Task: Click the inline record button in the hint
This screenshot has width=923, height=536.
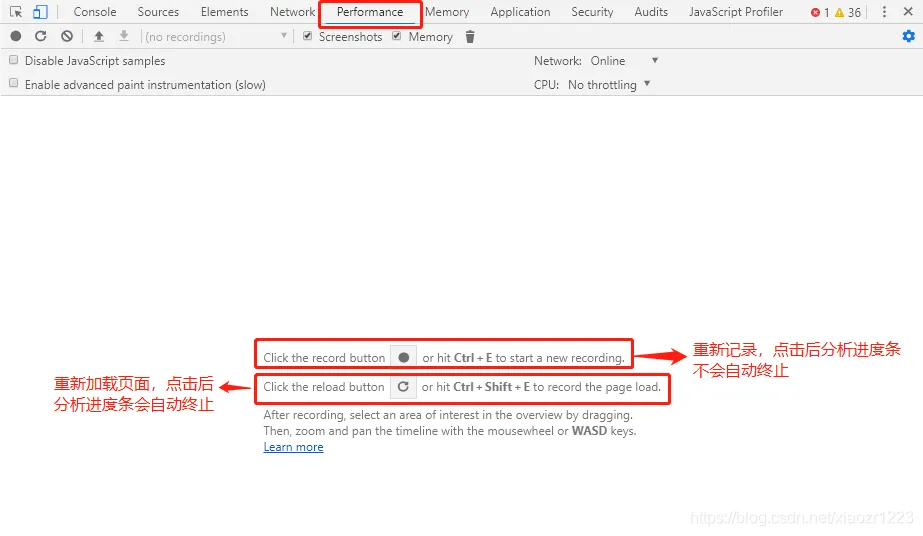Action: click(404, 358)
